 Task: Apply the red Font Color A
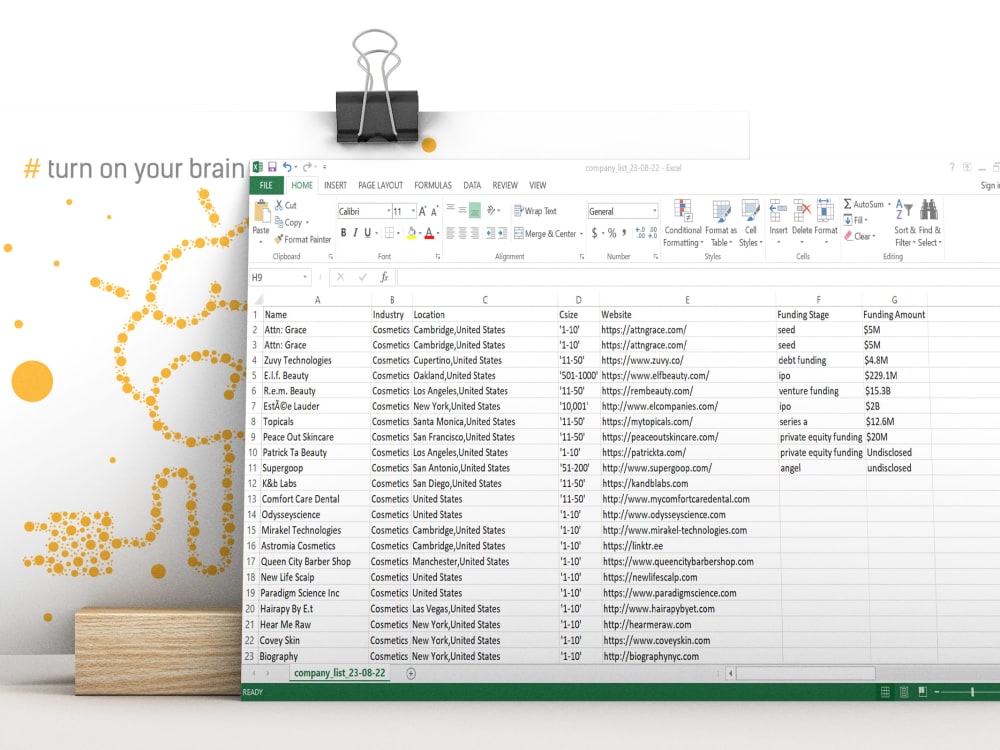pos(429,233)
